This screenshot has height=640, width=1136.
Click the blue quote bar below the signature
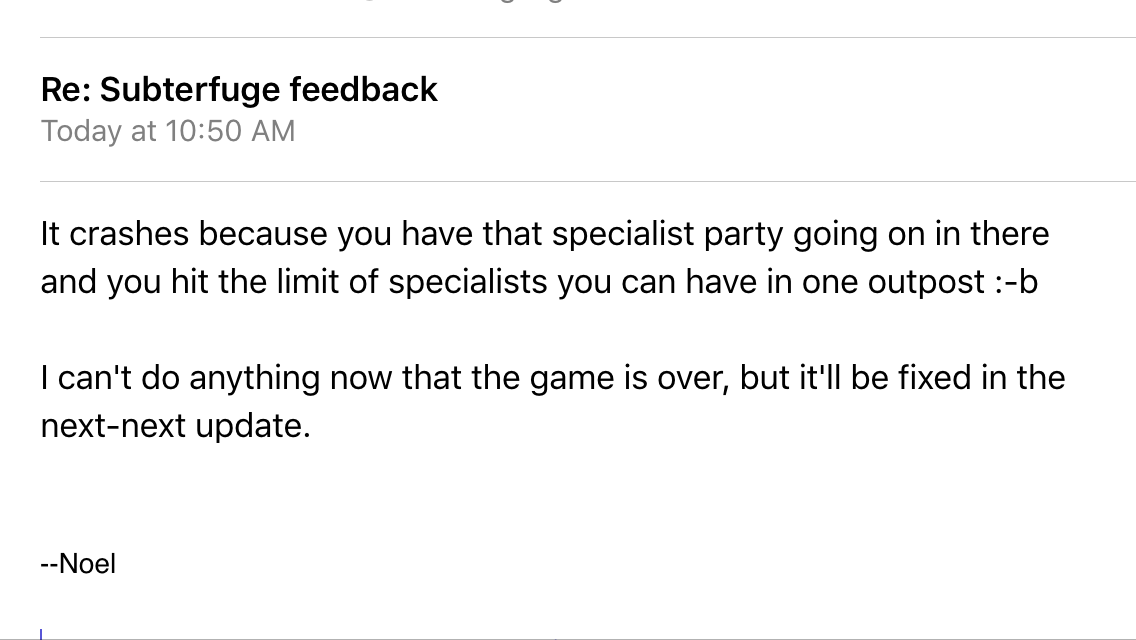click(41, 634)
